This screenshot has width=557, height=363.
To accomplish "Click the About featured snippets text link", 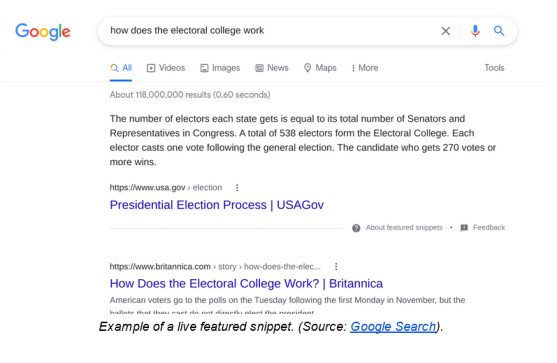I will coord(404,228).
